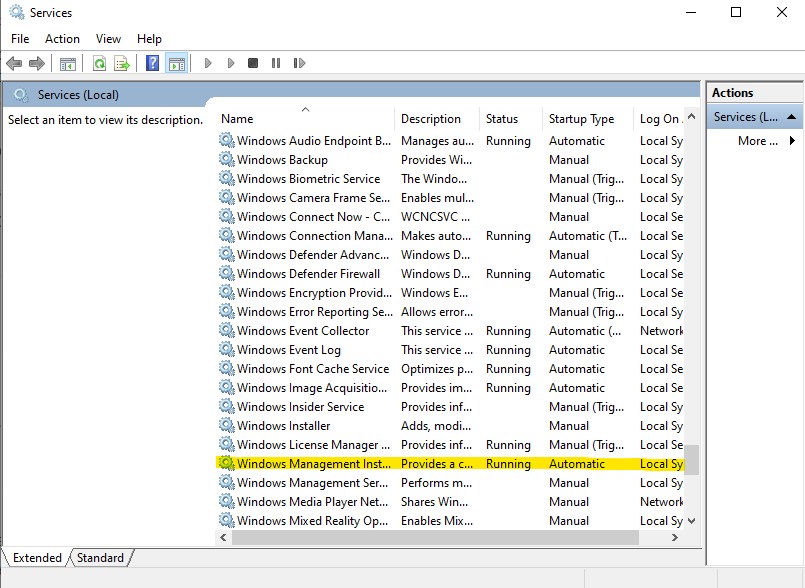Sort by the Status column header
This screenshot has width=805, height=588.
(x=511, y=119)
